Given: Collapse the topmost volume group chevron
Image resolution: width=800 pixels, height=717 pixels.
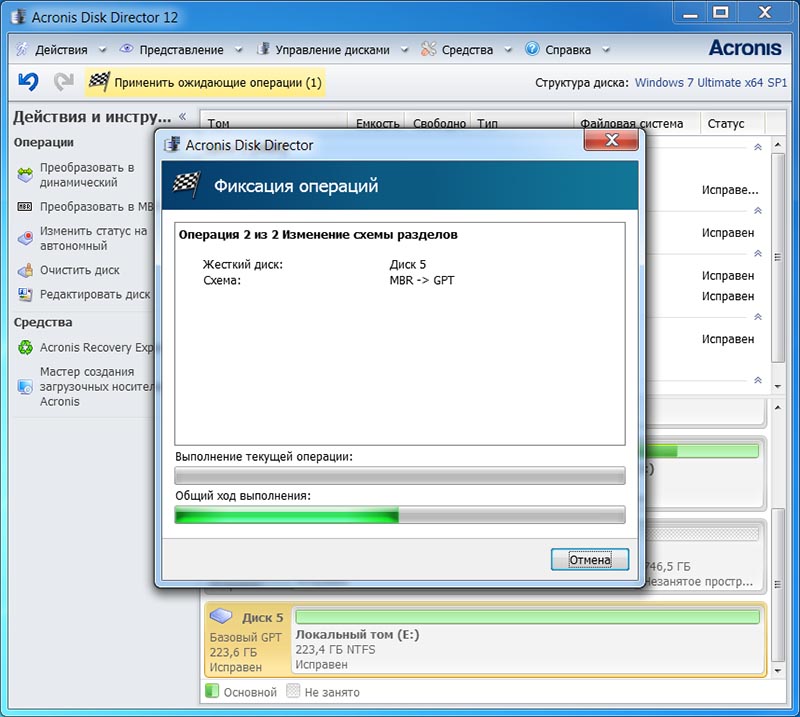Looking at the screenshot, I should click(758, 147).
